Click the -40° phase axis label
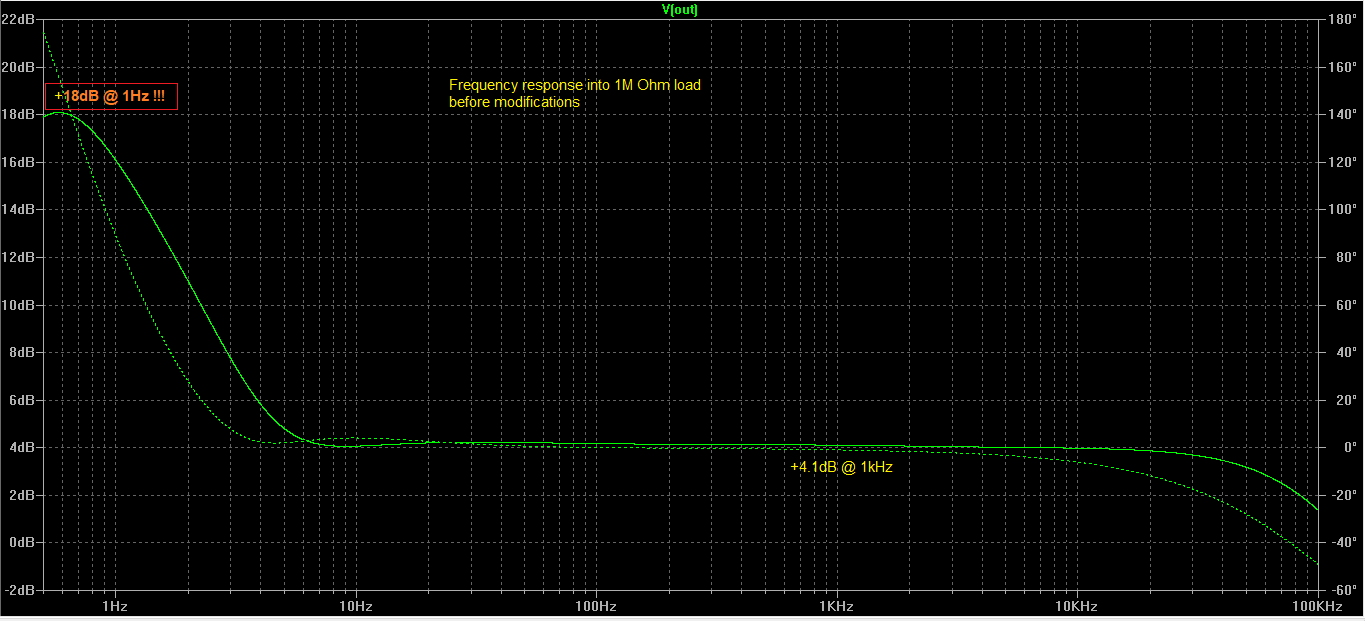 [1345, 542]
